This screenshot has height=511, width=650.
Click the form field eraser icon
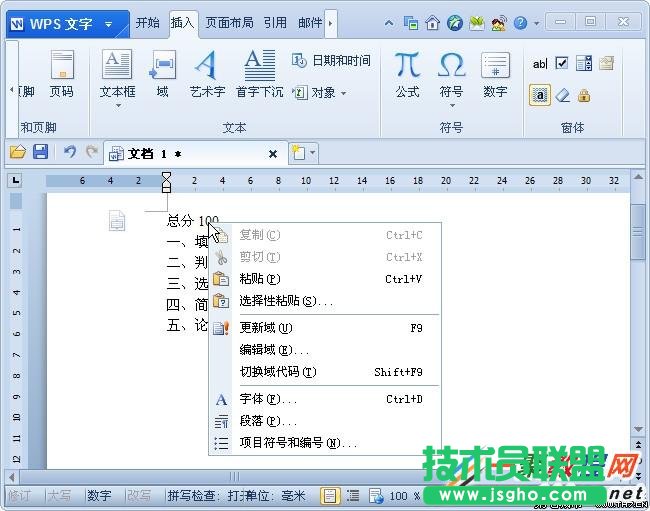pyautogui.click(x=562, y=95)
